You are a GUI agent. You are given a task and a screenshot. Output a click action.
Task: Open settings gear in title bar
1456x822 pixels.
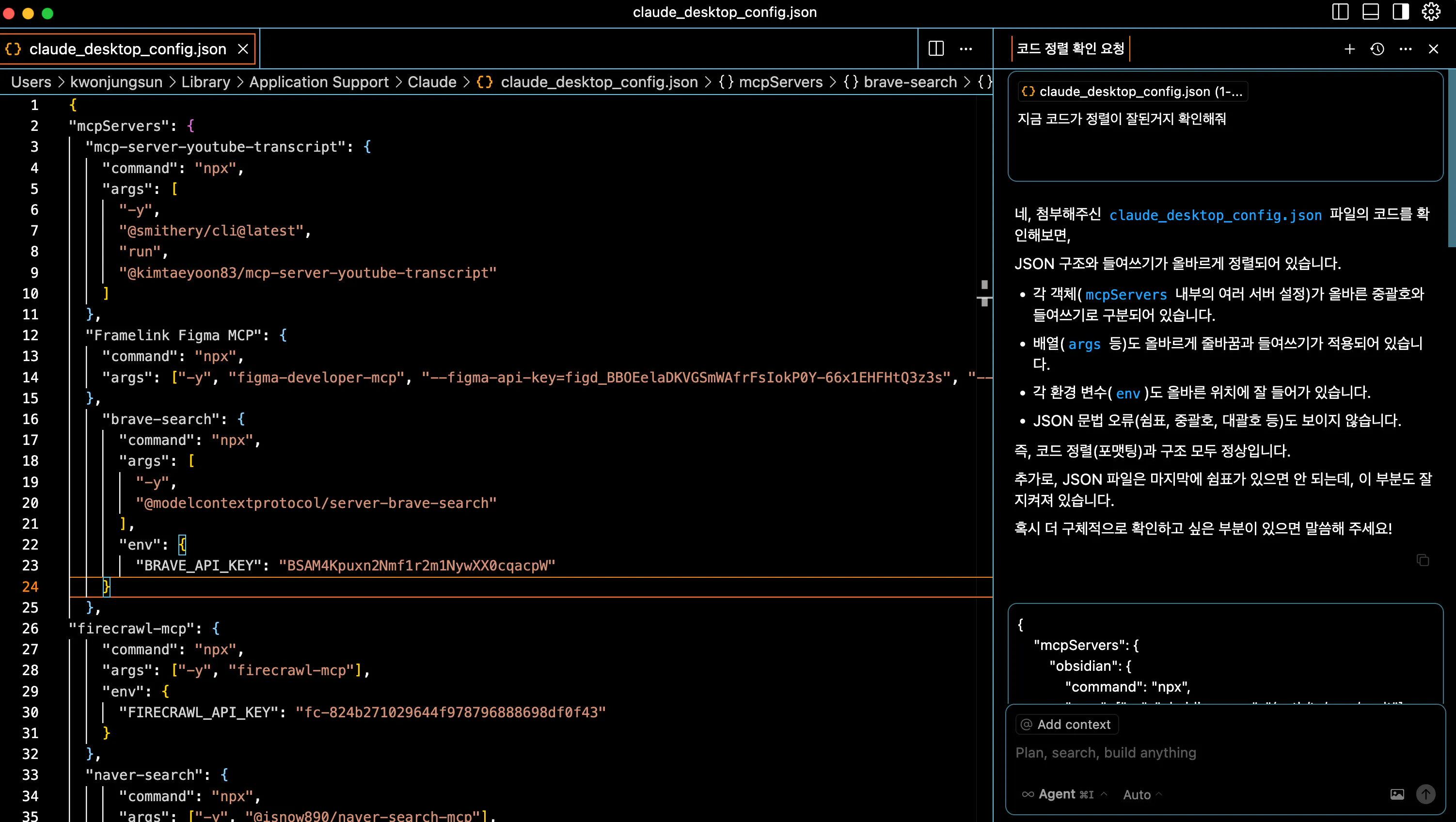click(1431, 13)
